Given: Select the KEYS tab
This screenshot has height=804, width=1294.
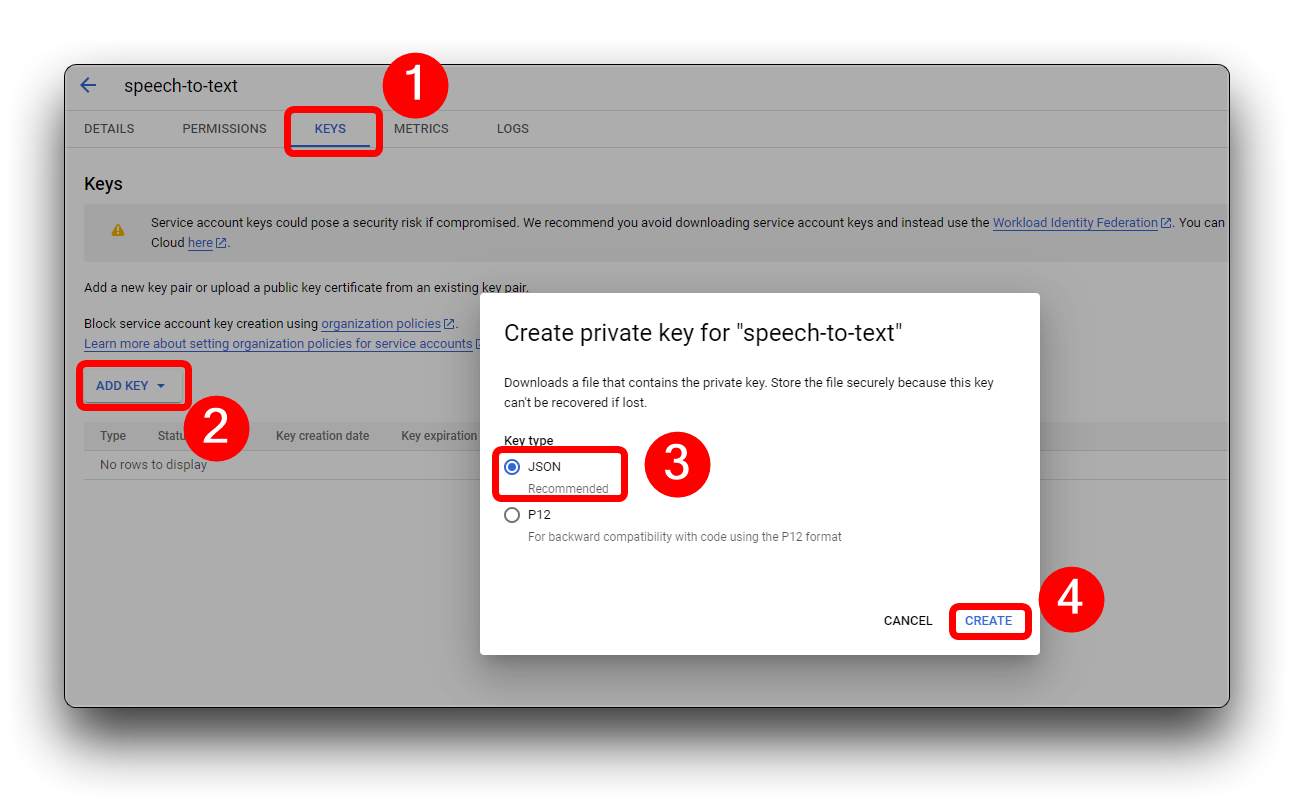Looking at the screenshot, I should tap(330, 129).
